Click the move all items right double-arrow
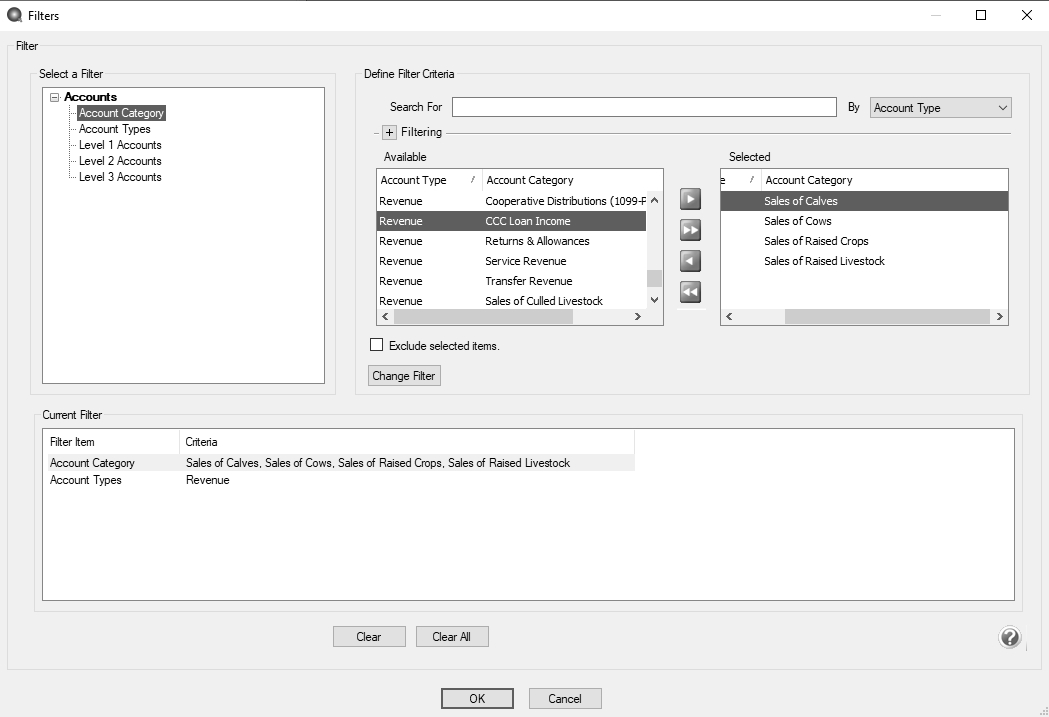This screenshot has height=717, width=1049. [x=690, y=230]
